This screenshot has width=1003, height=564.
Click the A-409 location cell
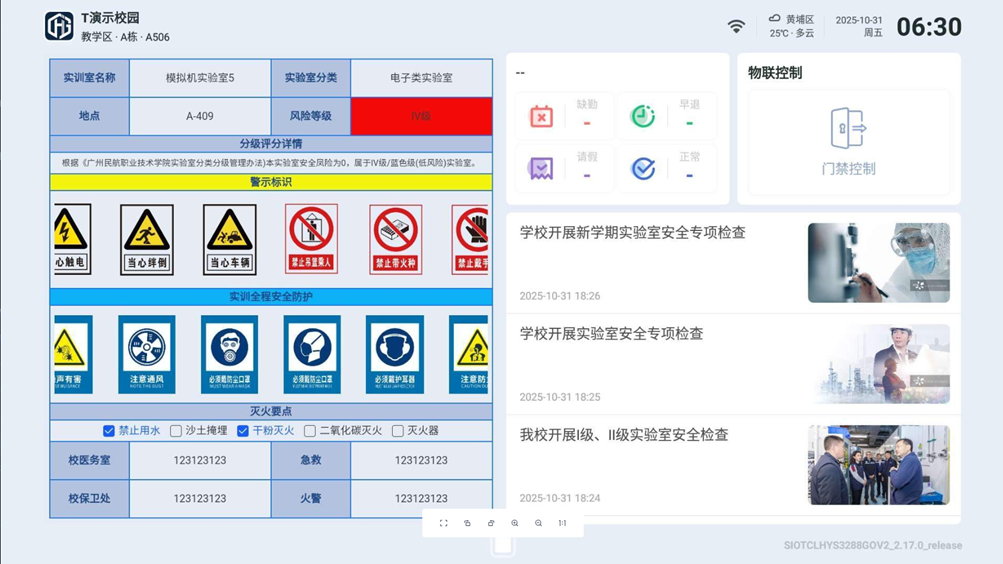[200, 116]
